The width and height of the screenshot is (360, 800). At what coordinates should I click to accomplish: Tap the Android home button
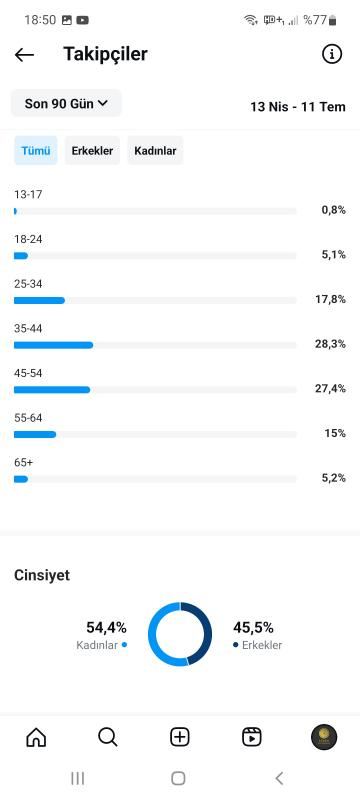[x=178, y=778]
